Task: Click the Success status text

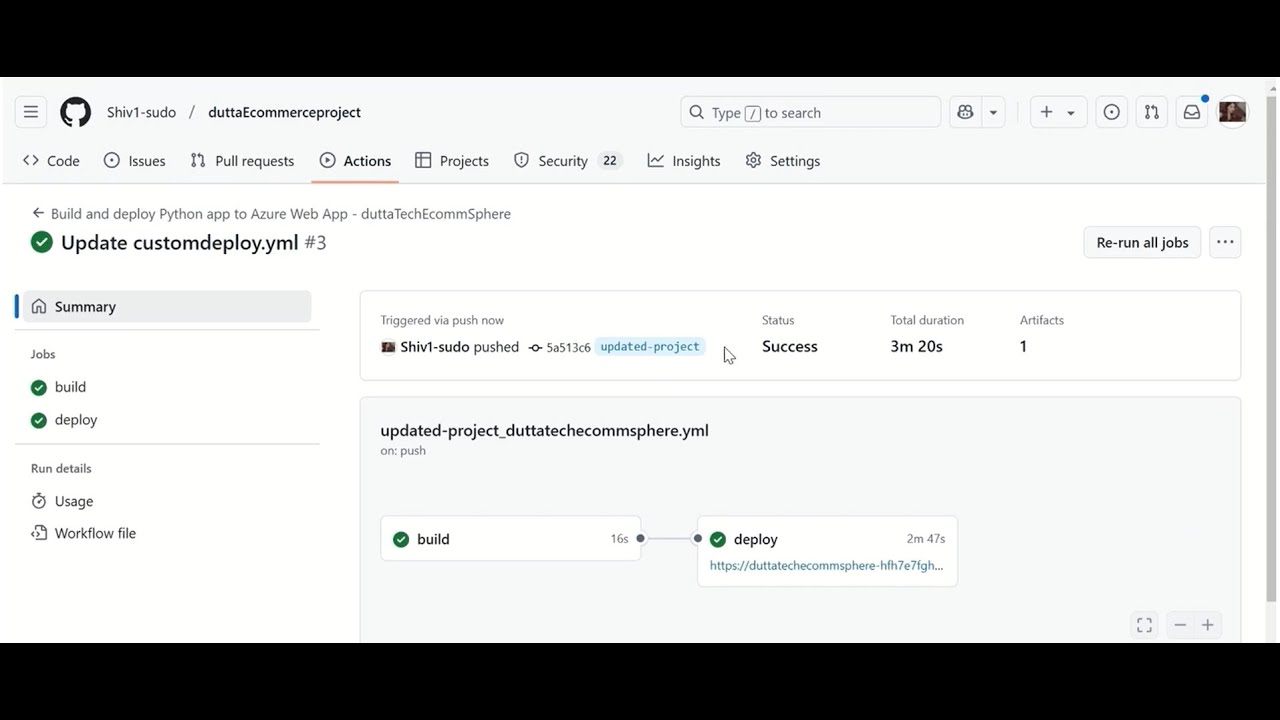Action: click(789, 346)
